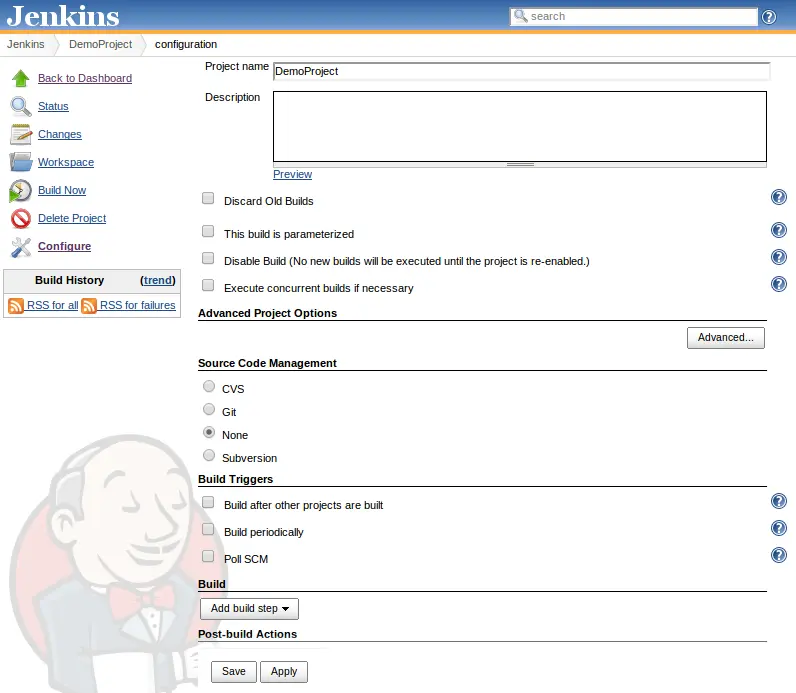Open the Status link

[53, 106]
